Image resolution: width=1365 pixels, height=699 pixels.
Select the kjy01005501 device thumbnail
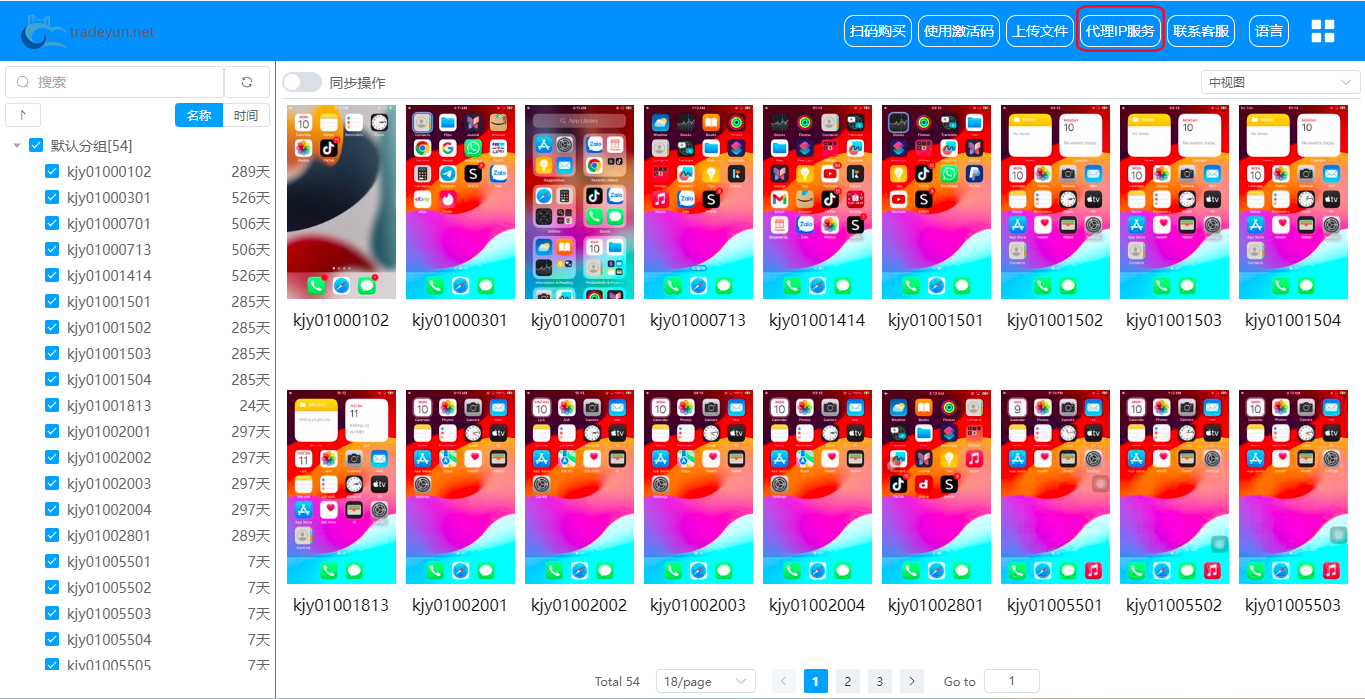tap(1055, 487)
